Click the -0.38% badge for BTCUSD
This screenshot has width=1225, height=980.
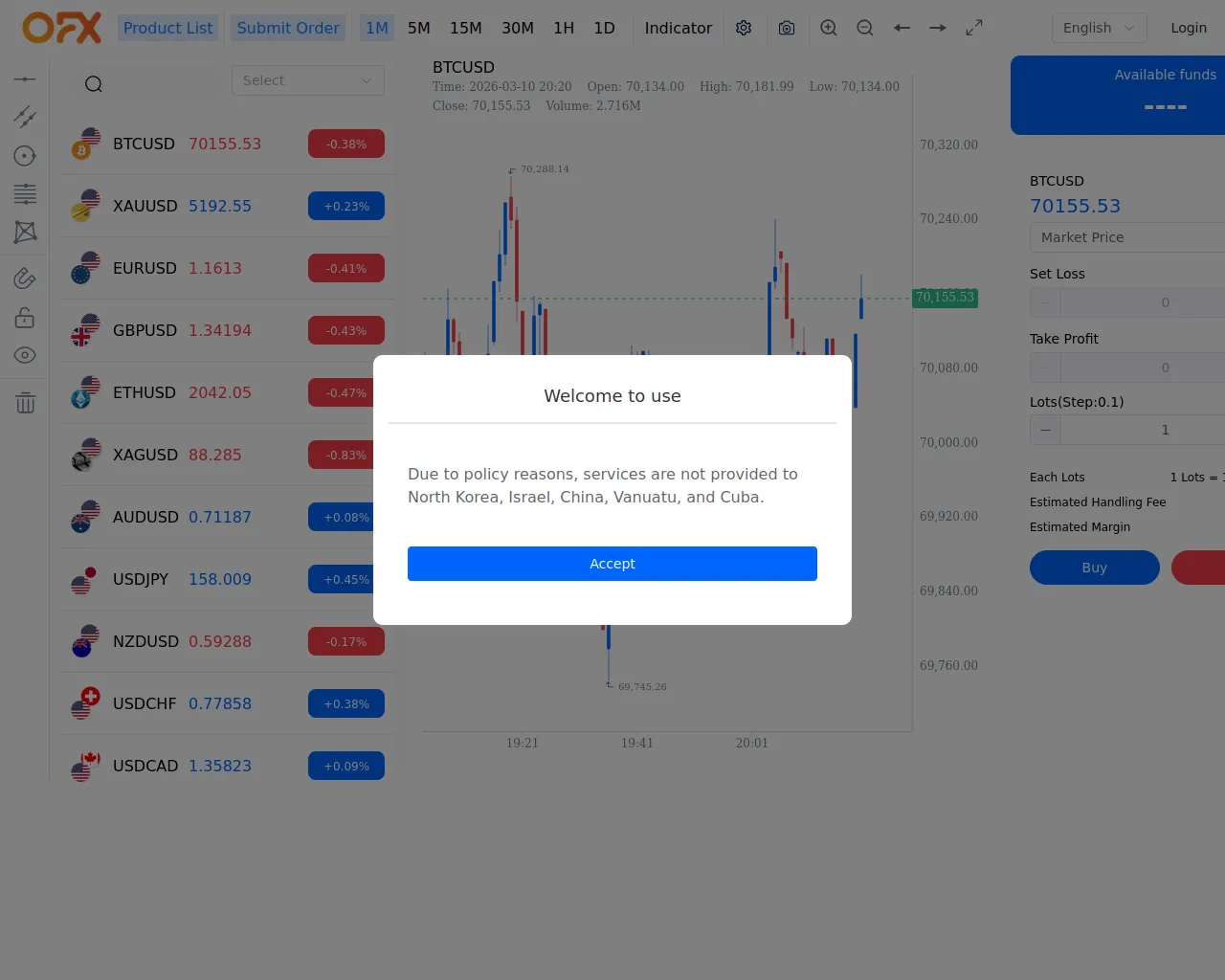(x=346, y=144)
